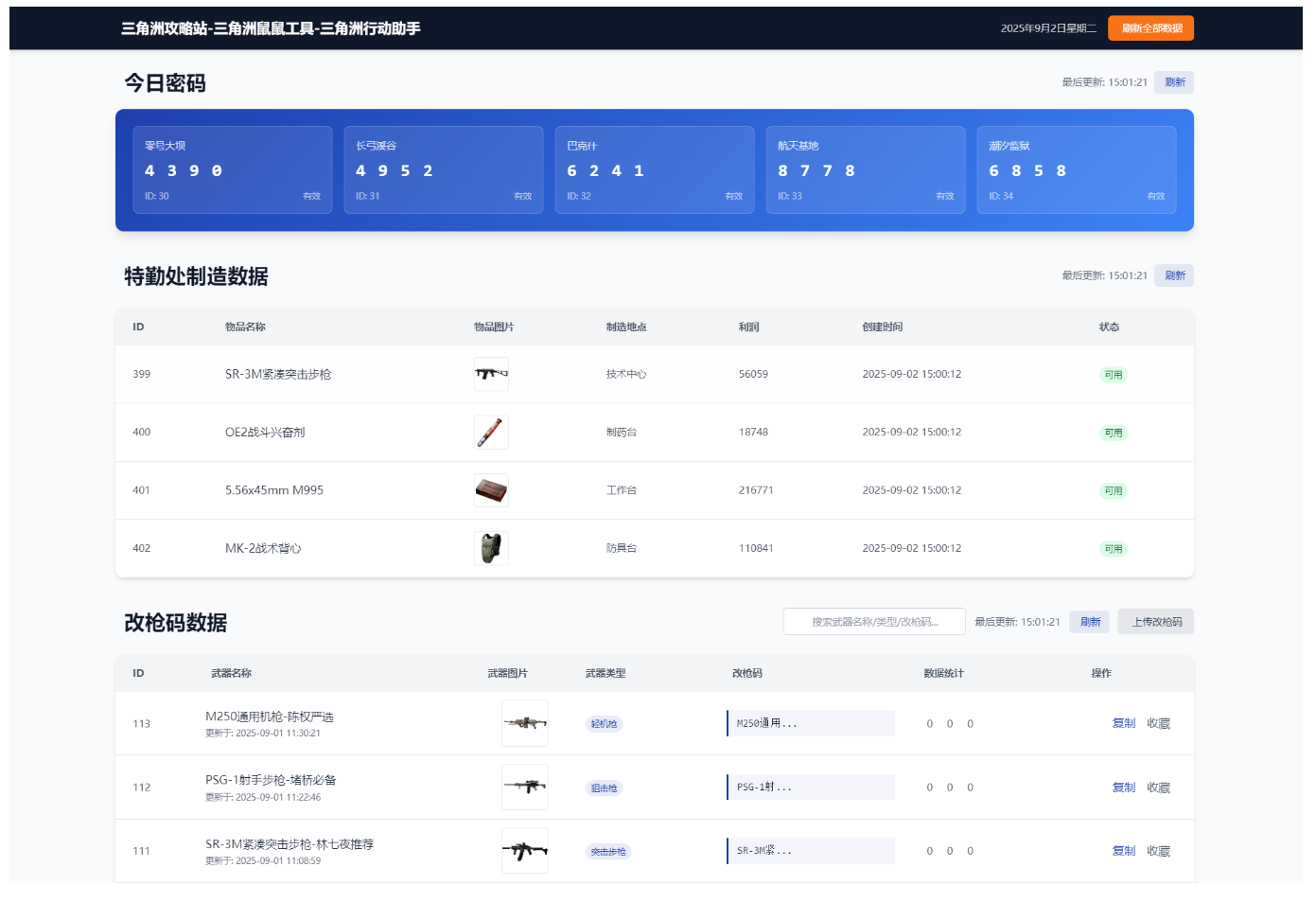The image size is (1316, 903).
Task: Click the M250通用 gun code box
Action: point(811,723)
